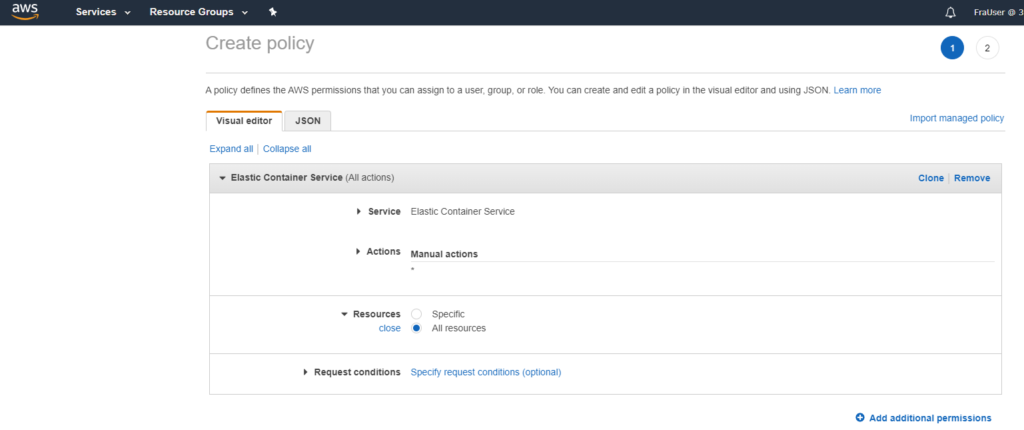This screenshot has width=1024, height=430.
Task: Remove the Elastic Container Service permission
Action: 971,178
